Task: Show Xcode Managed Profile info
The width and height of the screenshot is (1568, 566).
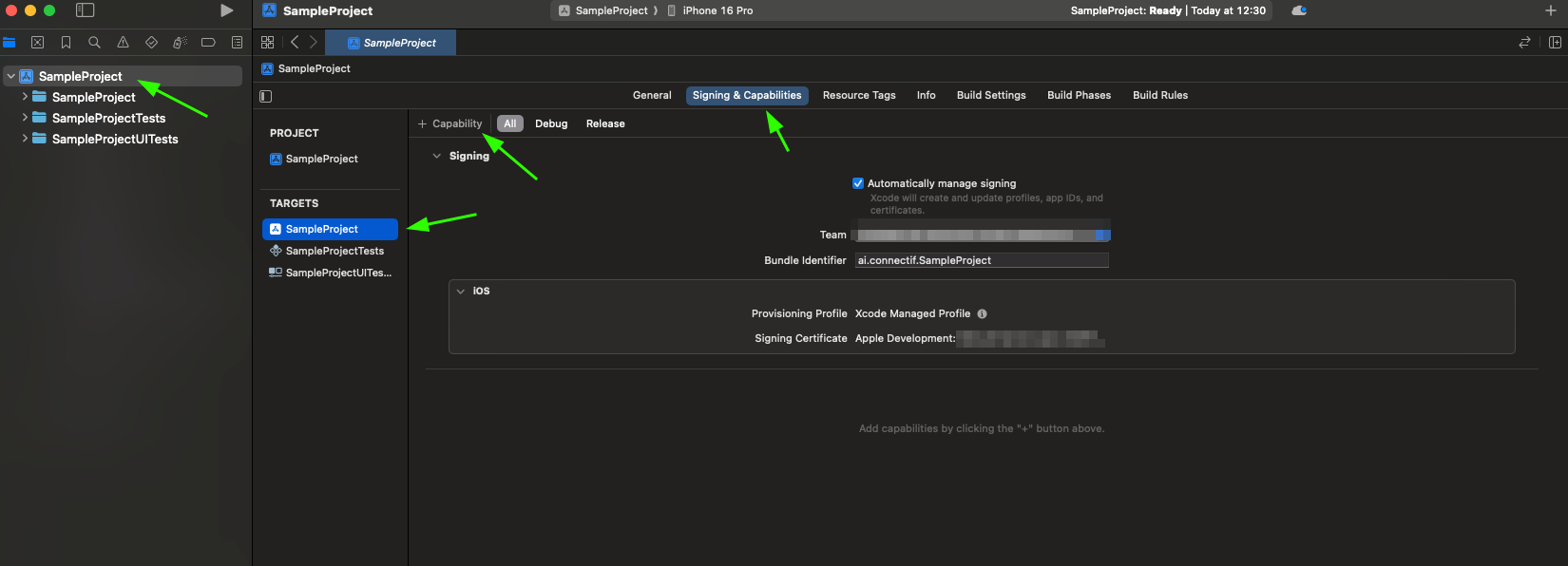Action: tap(983, 313)
